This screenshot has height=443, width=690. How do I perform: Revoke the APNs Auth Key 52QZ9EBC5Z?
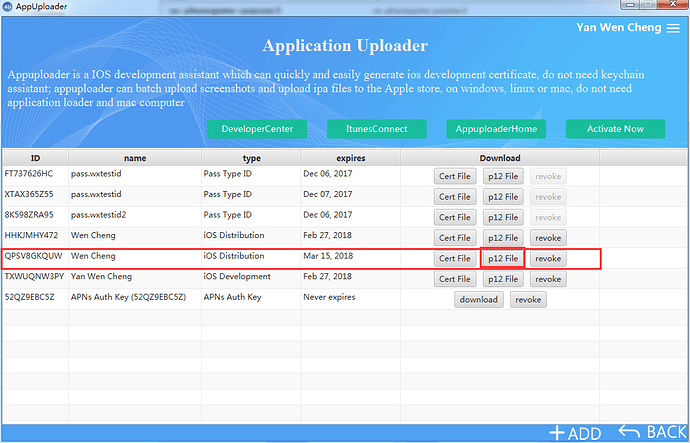(528, 300)
